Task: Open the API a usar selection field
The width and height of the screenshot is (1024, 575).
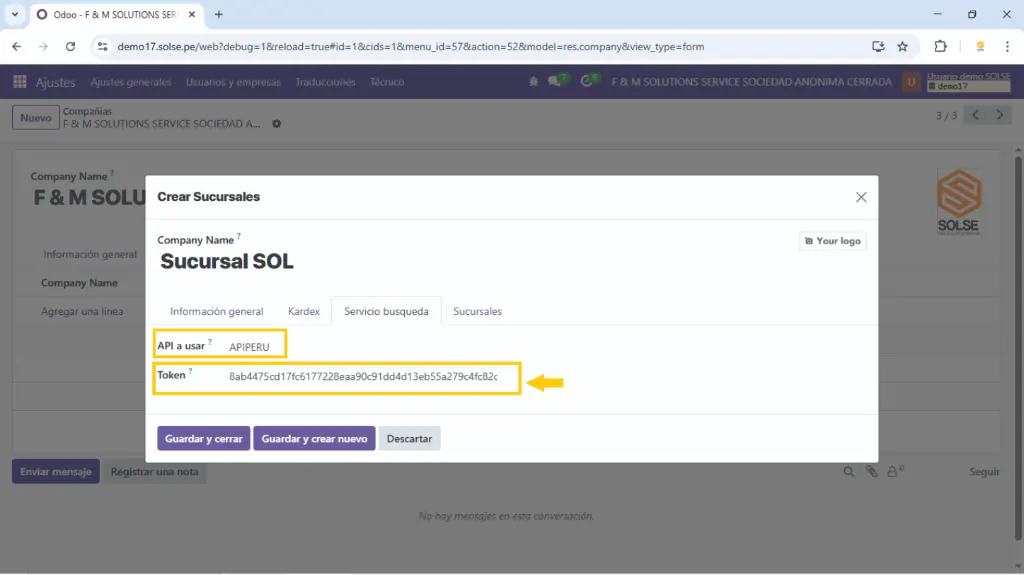Action: [255, 346]
